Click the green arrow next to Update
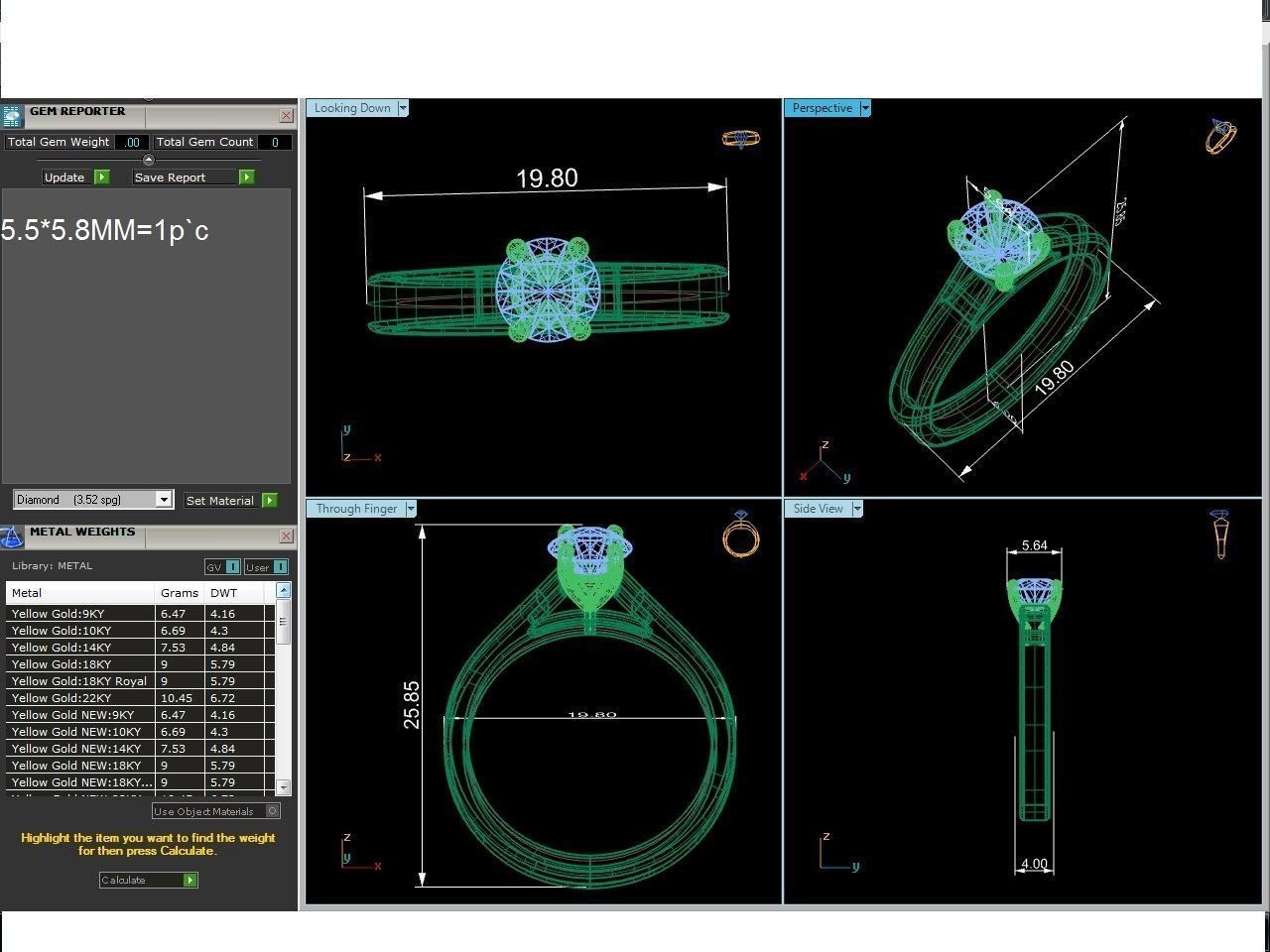This screenshot has height=952, width=1270. click(101, 177)
